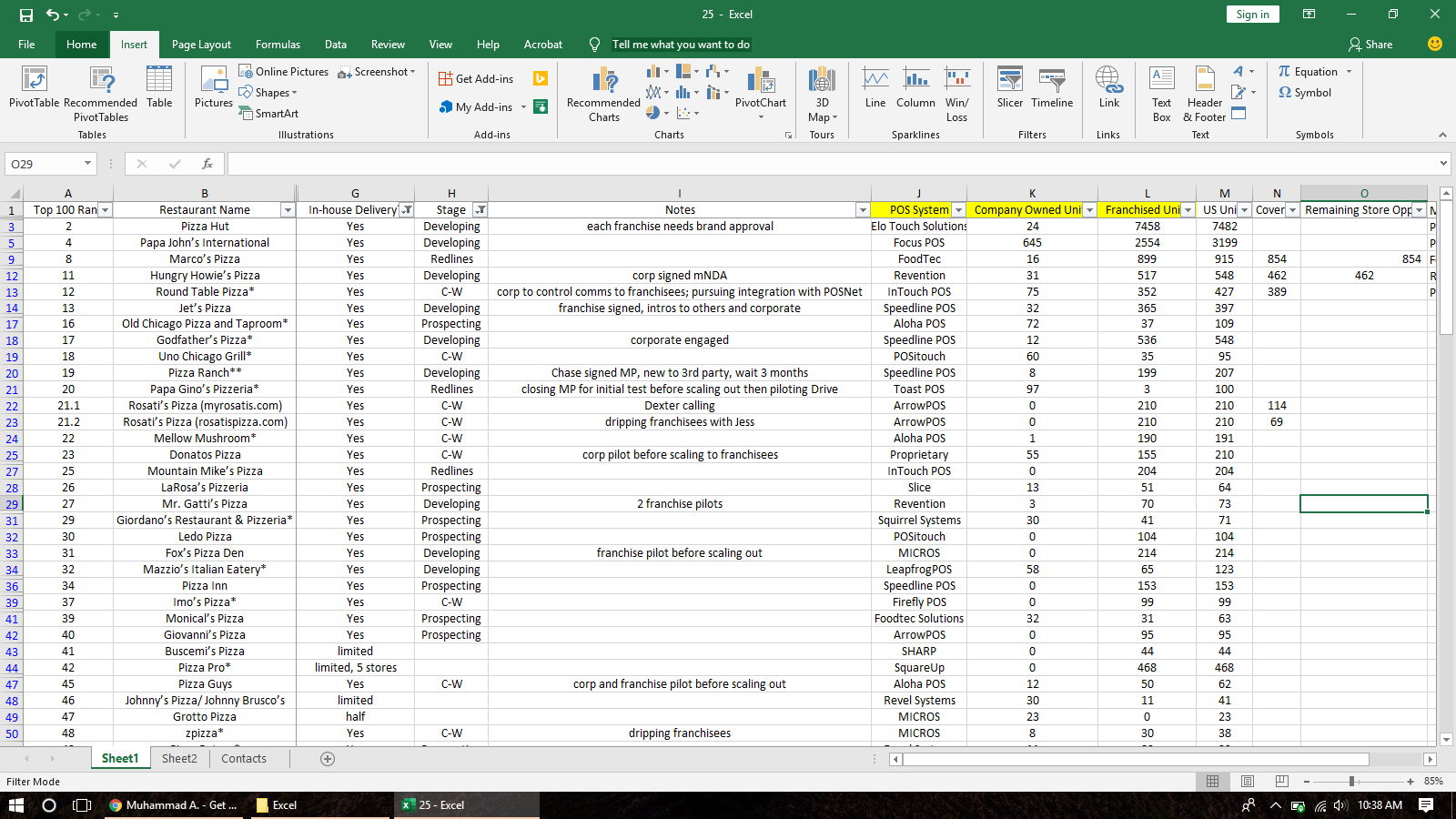Insert a SmartArt graphic
This screenshot has height=819, width=1456.
point(269,113)
